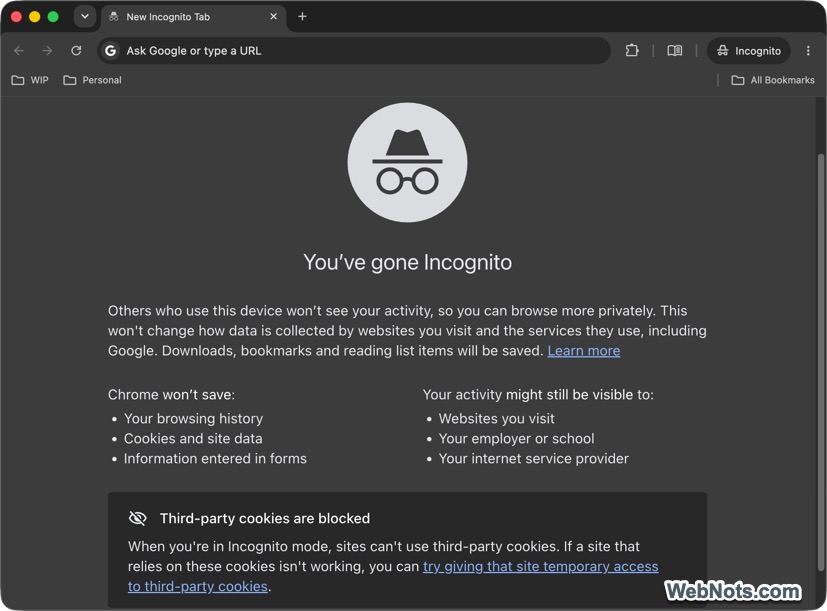The image size is (827, 611).
Task: Click the Incognito profile button
Action: tap(748, 51)
